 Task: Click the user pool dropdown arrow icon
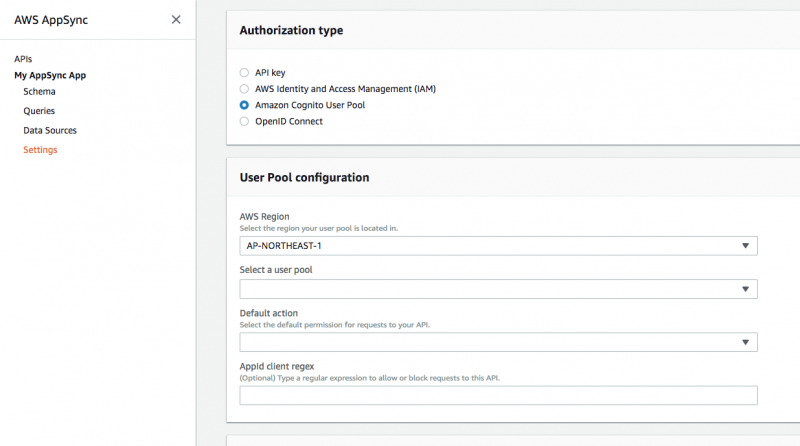(745, 289)
